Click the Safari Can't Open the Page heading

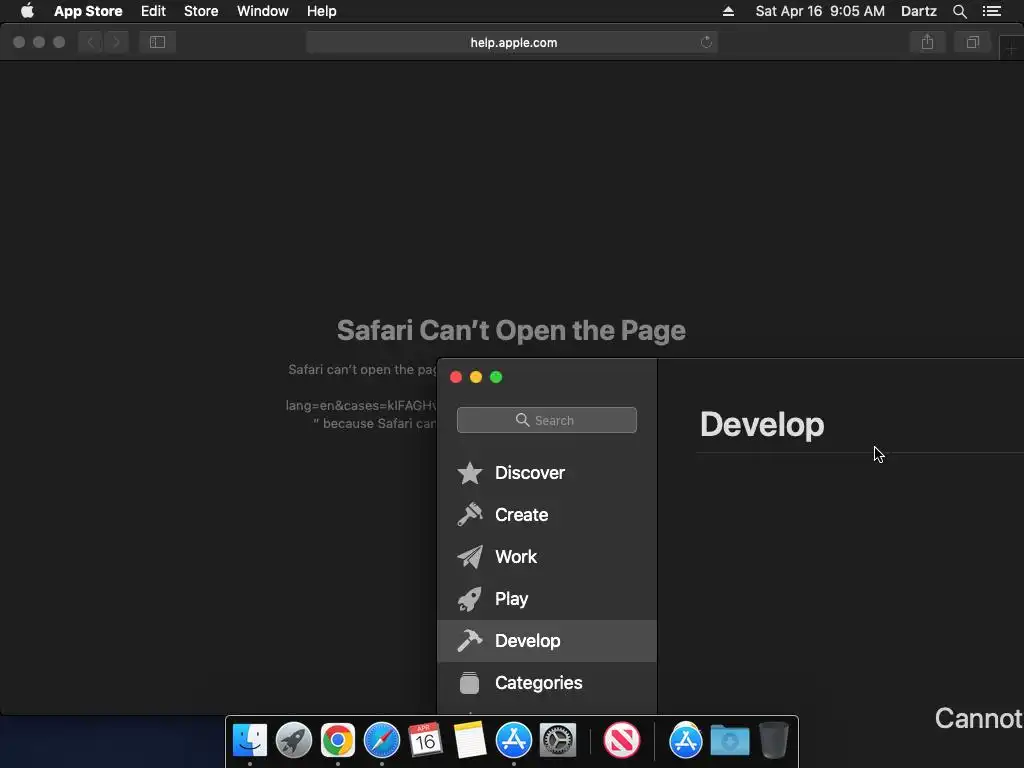tap(511, 330)
